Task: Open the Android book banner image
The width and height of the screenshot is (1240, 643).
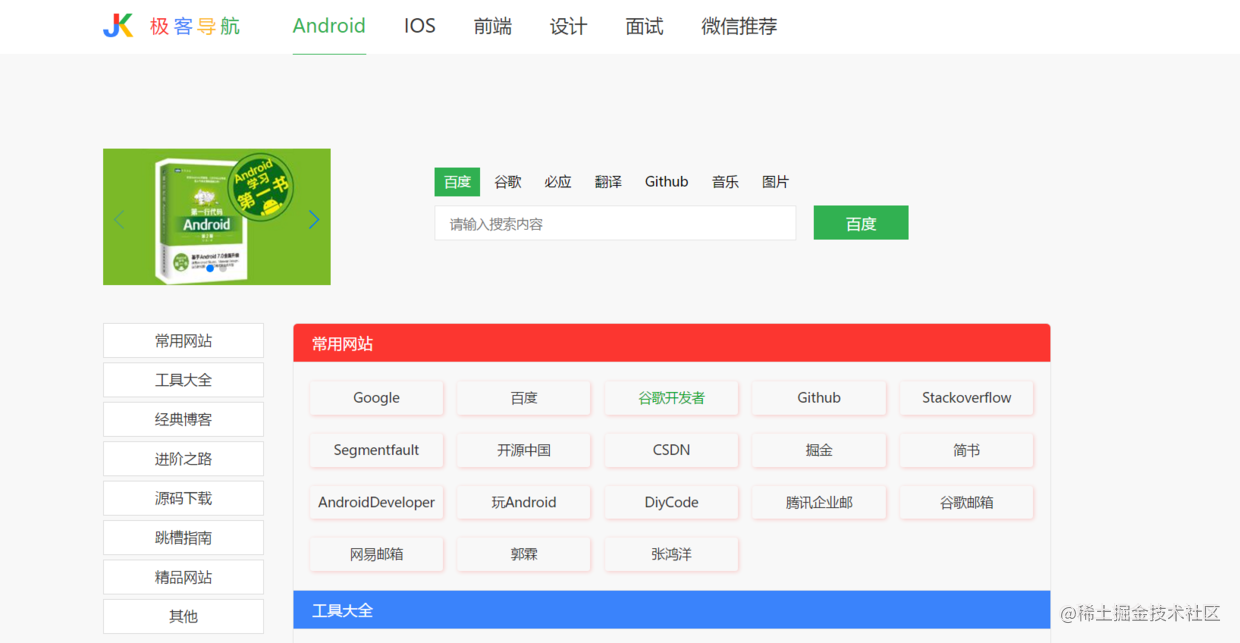Action: point(217,217)
